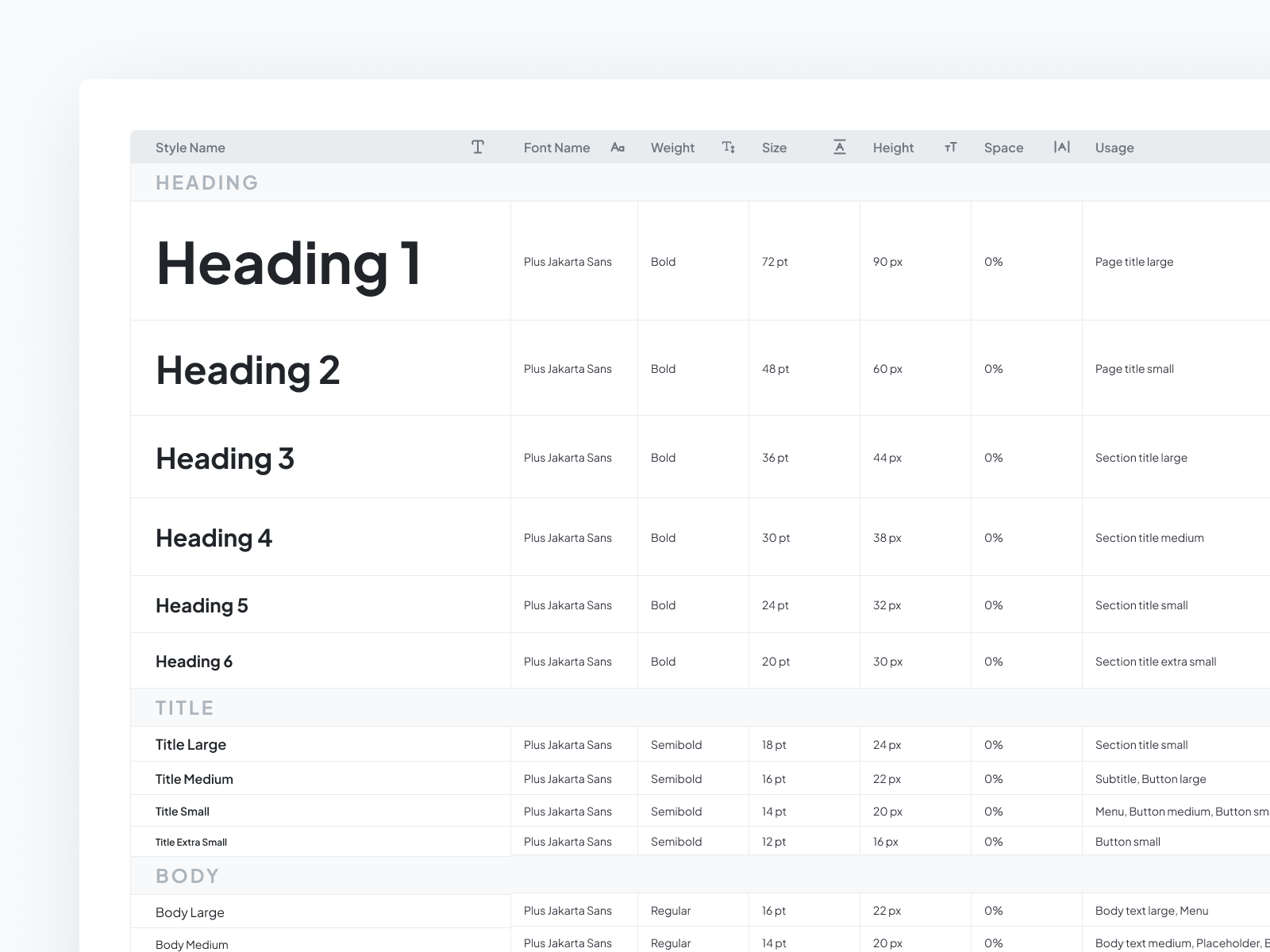Click the Title Small style name

(x=183, y=812)
